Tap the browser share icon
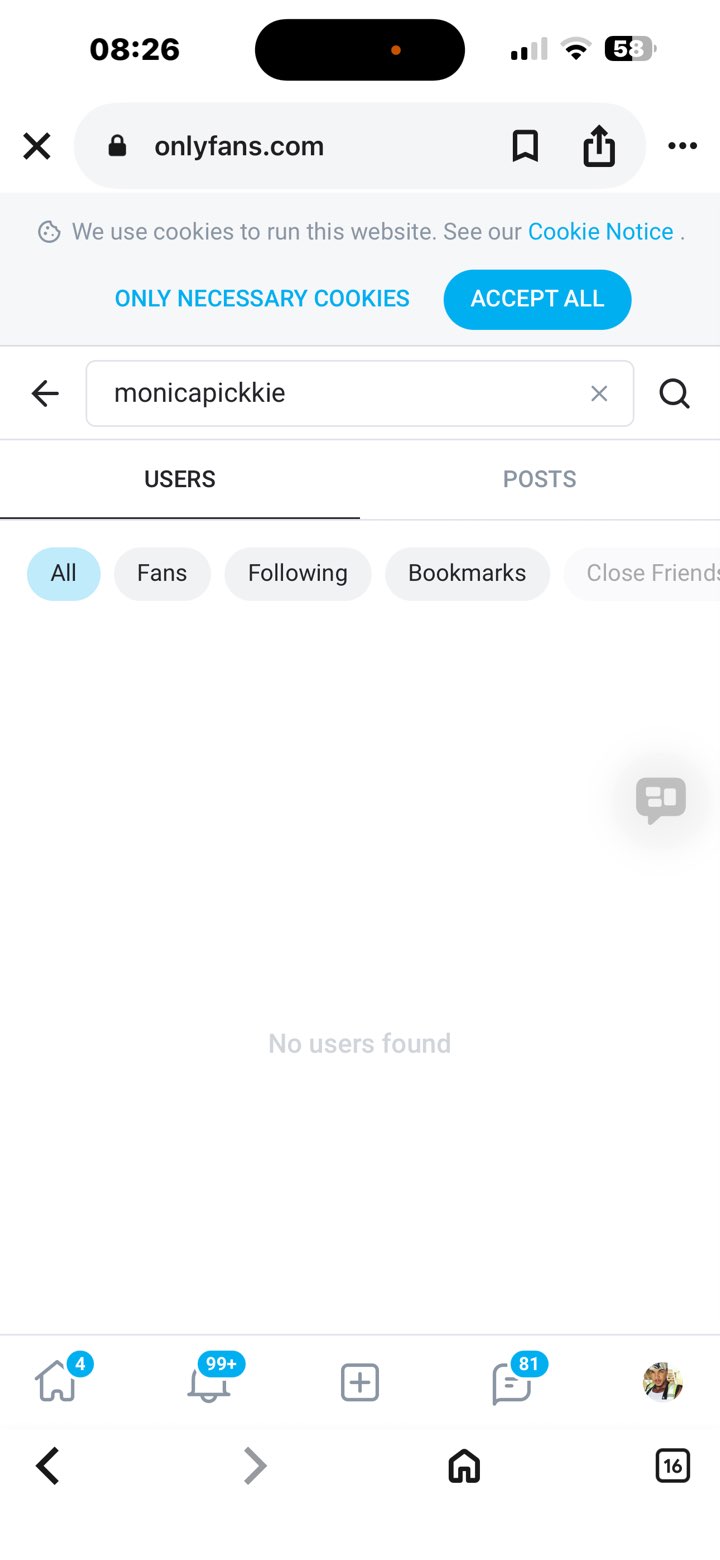The width and height of the screenshot is (720, 1560). pos(599,146)
